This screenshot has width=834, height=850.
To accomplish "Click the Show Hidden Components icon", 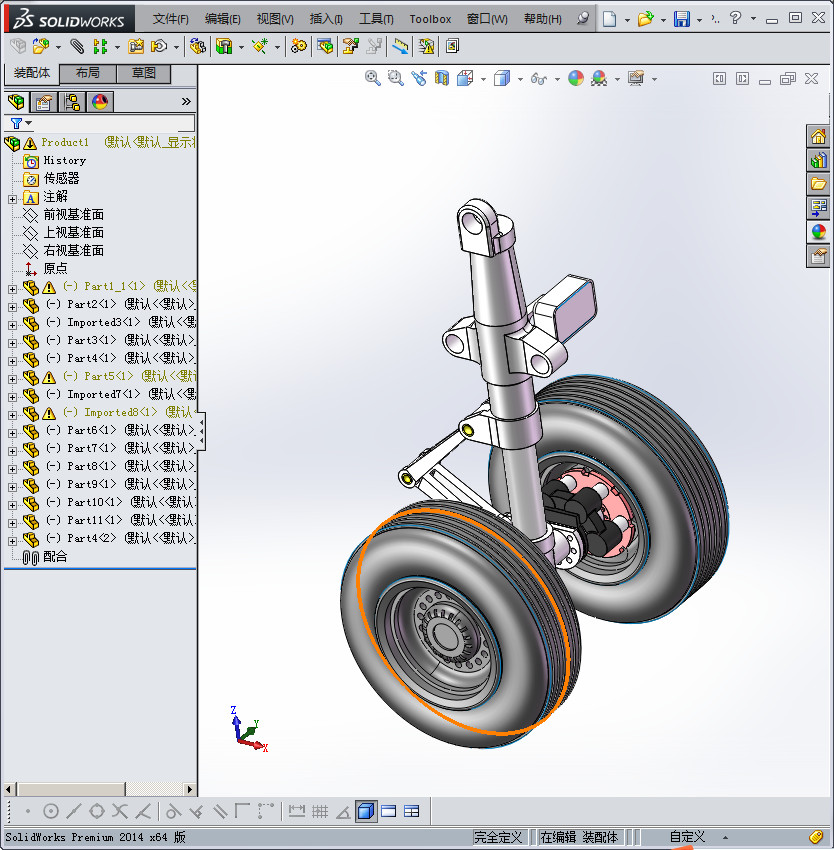I will coord(197,47).
